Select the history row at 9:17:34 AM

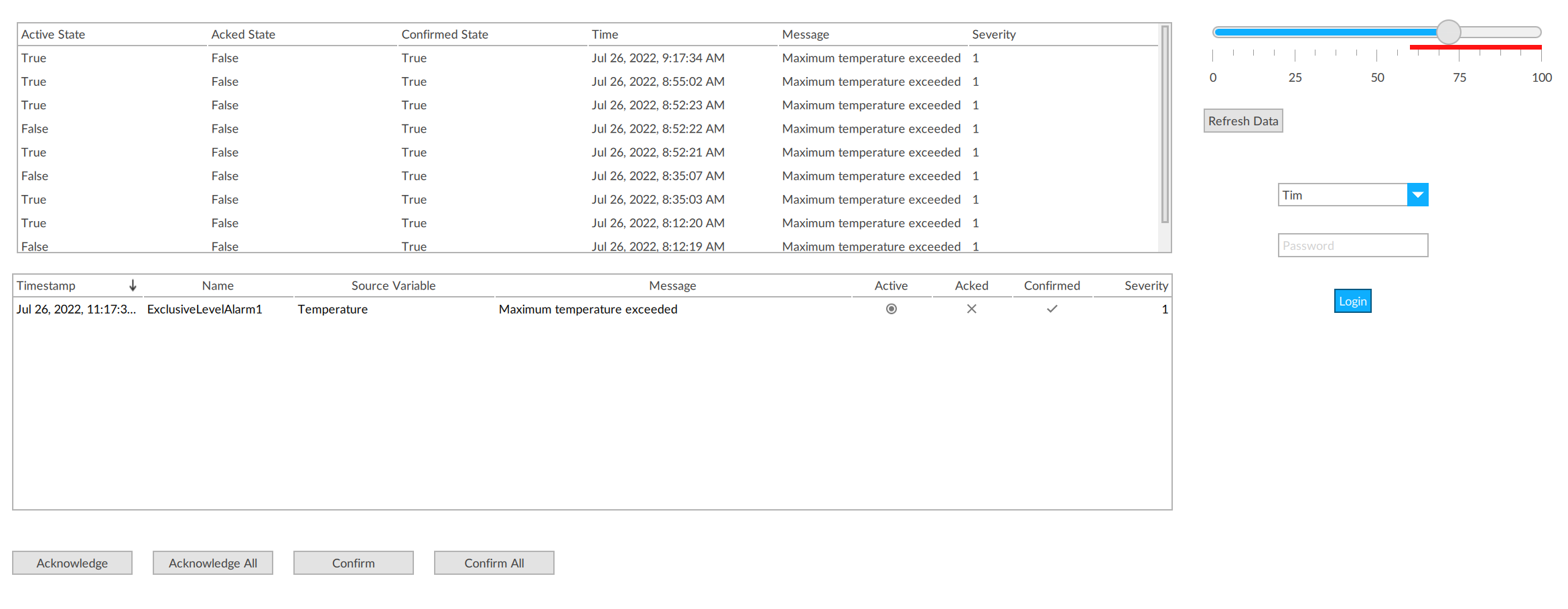[x=657, y=58]
